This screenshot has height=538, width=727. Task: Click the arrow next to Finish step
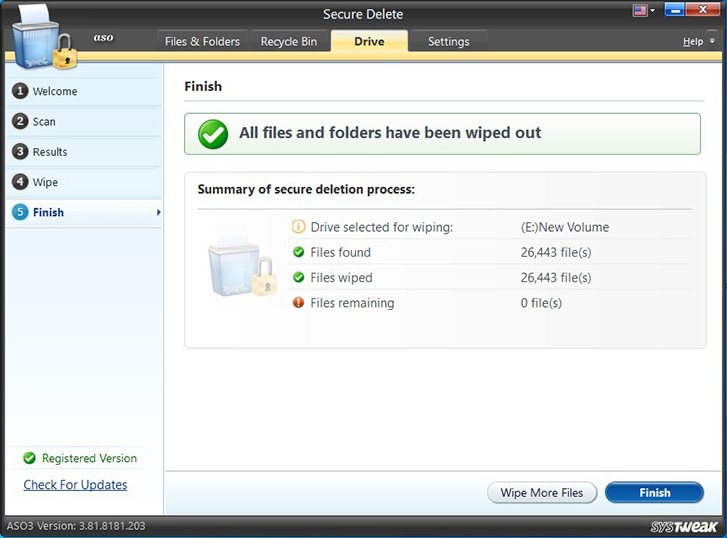point(158,213)
